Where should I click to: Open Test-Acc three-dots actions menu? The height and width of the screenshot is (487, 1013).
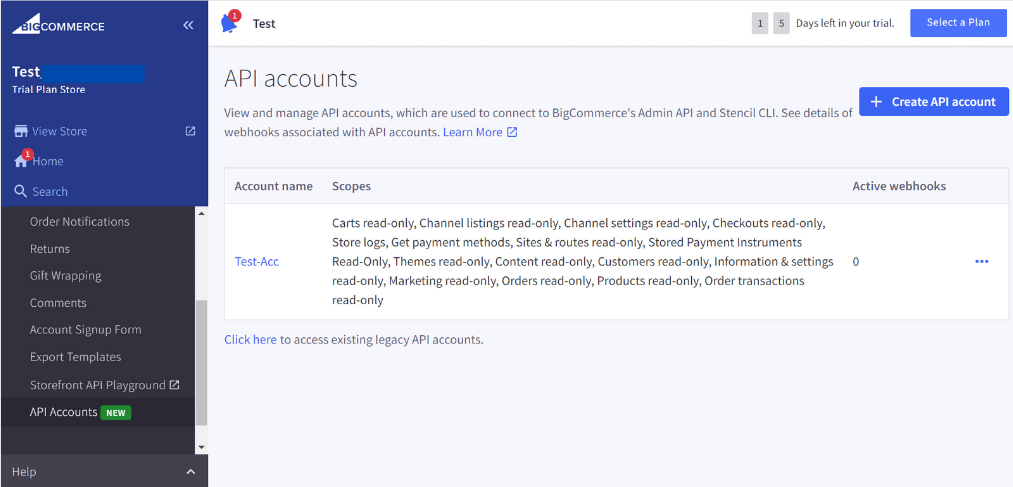point(981,262)
